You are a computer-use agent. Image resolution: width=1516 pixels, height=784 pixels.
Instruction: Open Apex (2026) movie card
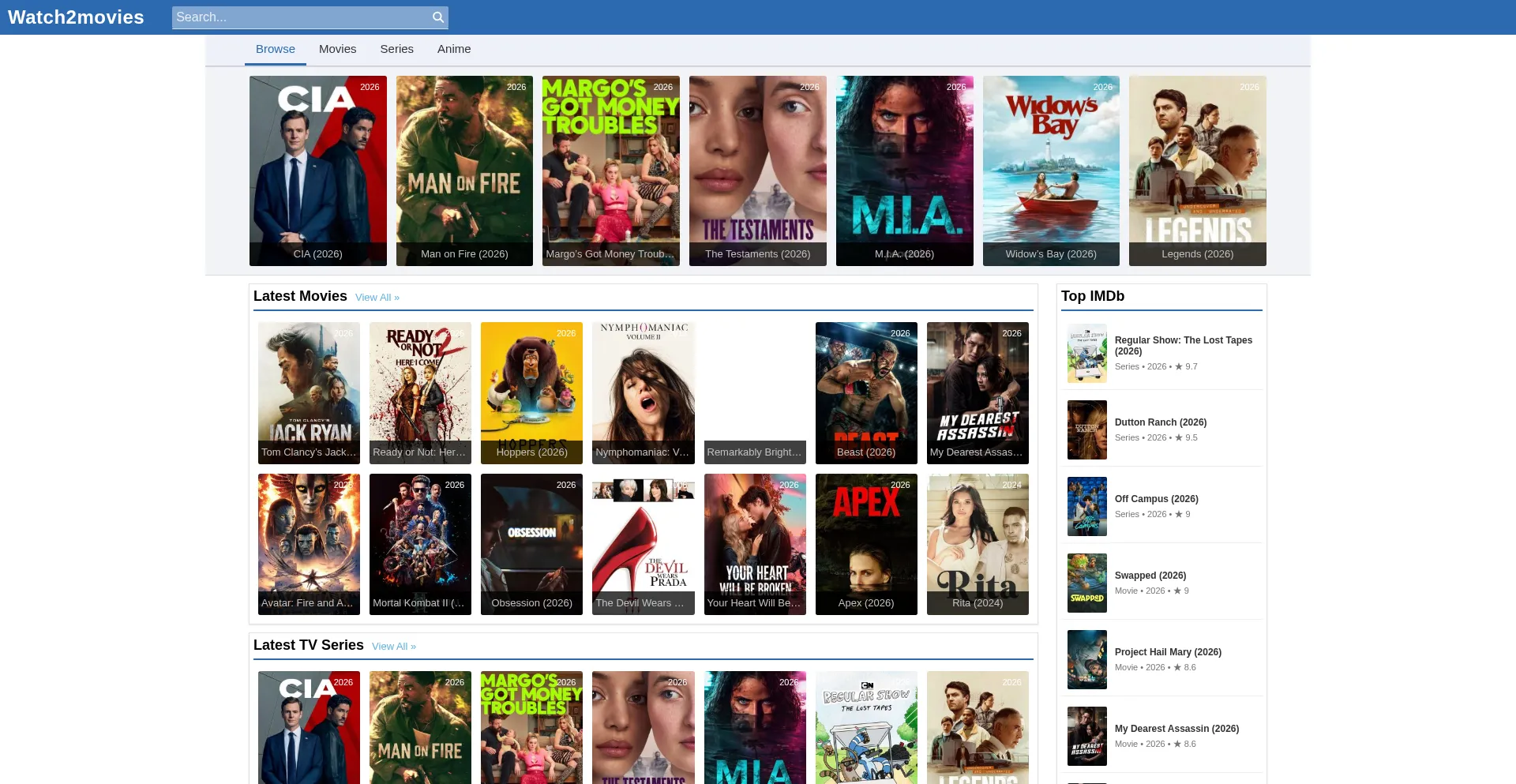[866, 544]
